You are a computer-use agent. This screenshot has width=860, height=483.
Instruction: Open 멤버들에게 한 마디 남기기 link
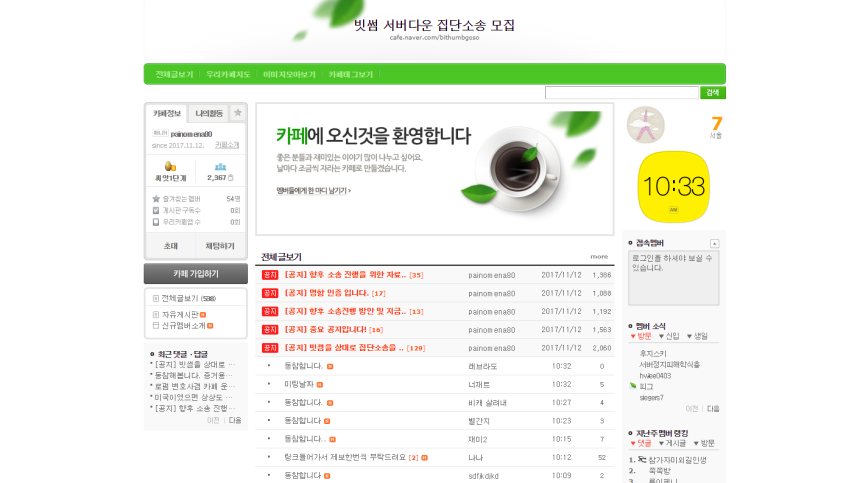pos(313,191)
